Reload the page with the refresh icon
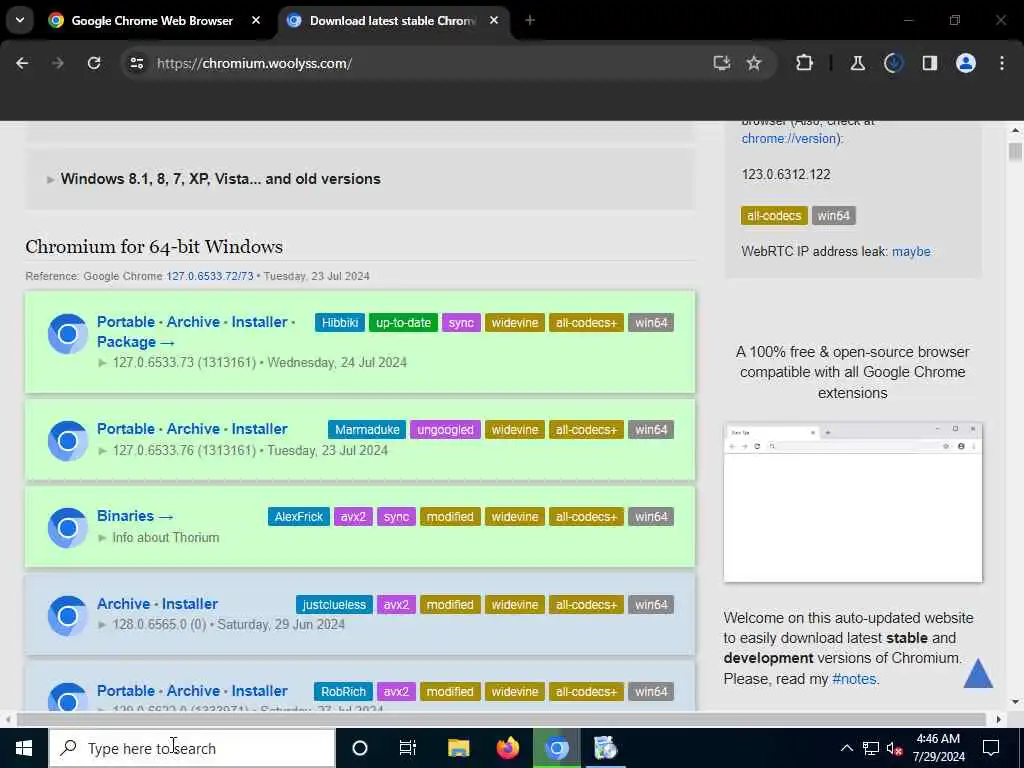 point(94,63)
